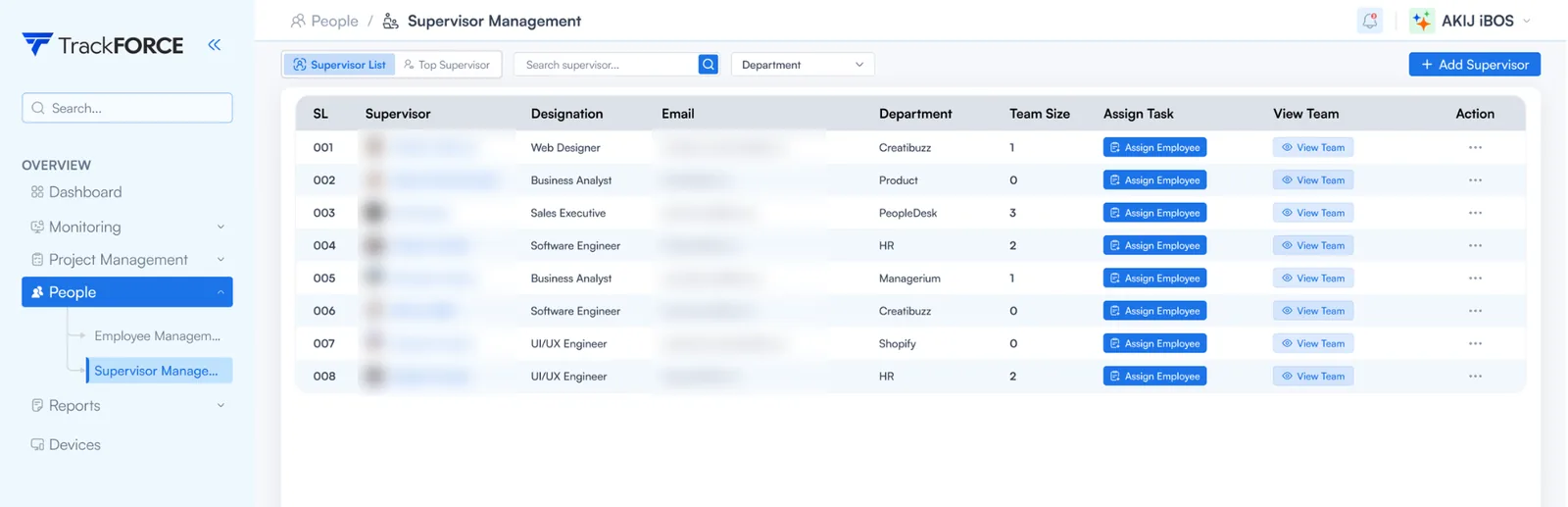View Team for row 001
The height and width of the screenshot is (507, 1568).
[x=1313, y=147]
